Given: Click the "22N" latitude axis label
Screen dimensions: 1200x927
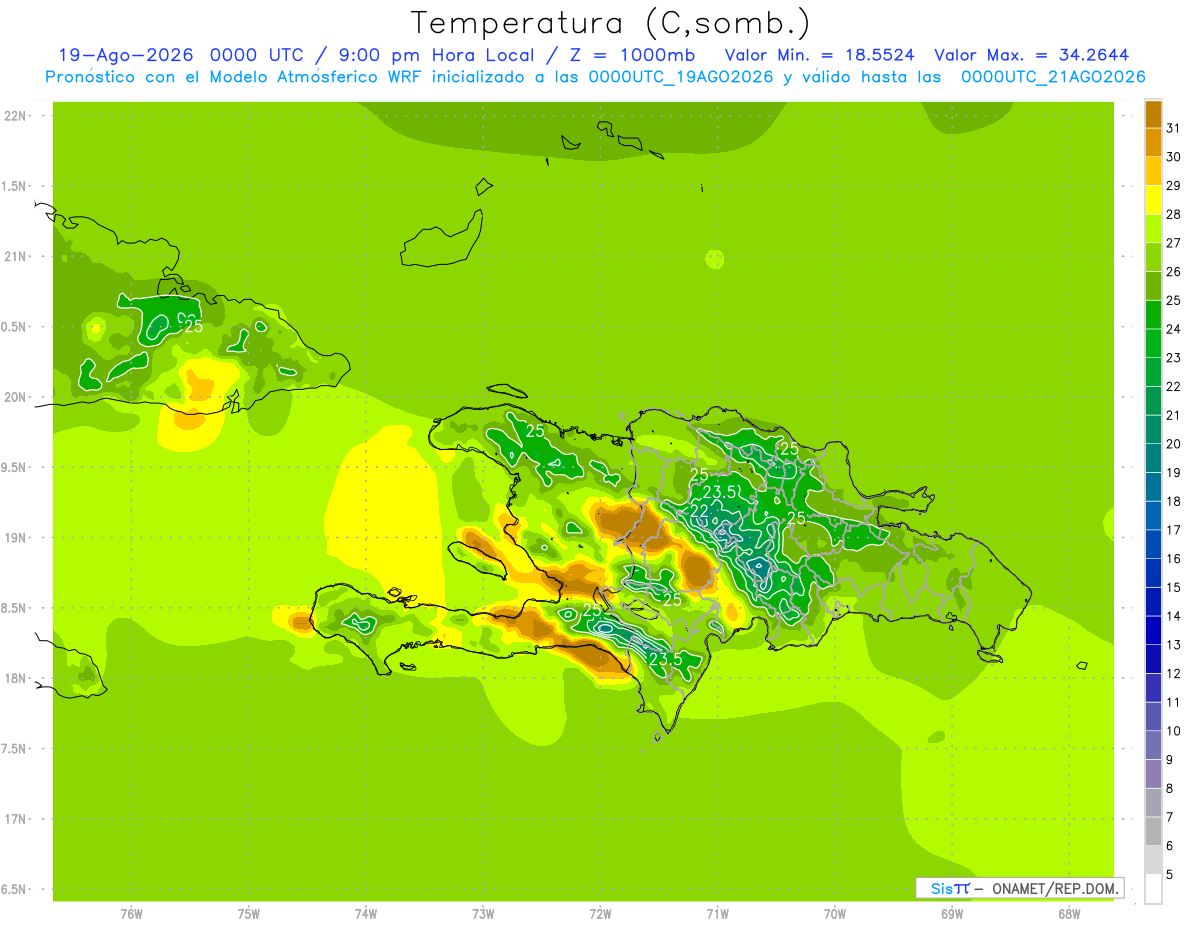Looking at the screenshot, I should coord(16,116).
